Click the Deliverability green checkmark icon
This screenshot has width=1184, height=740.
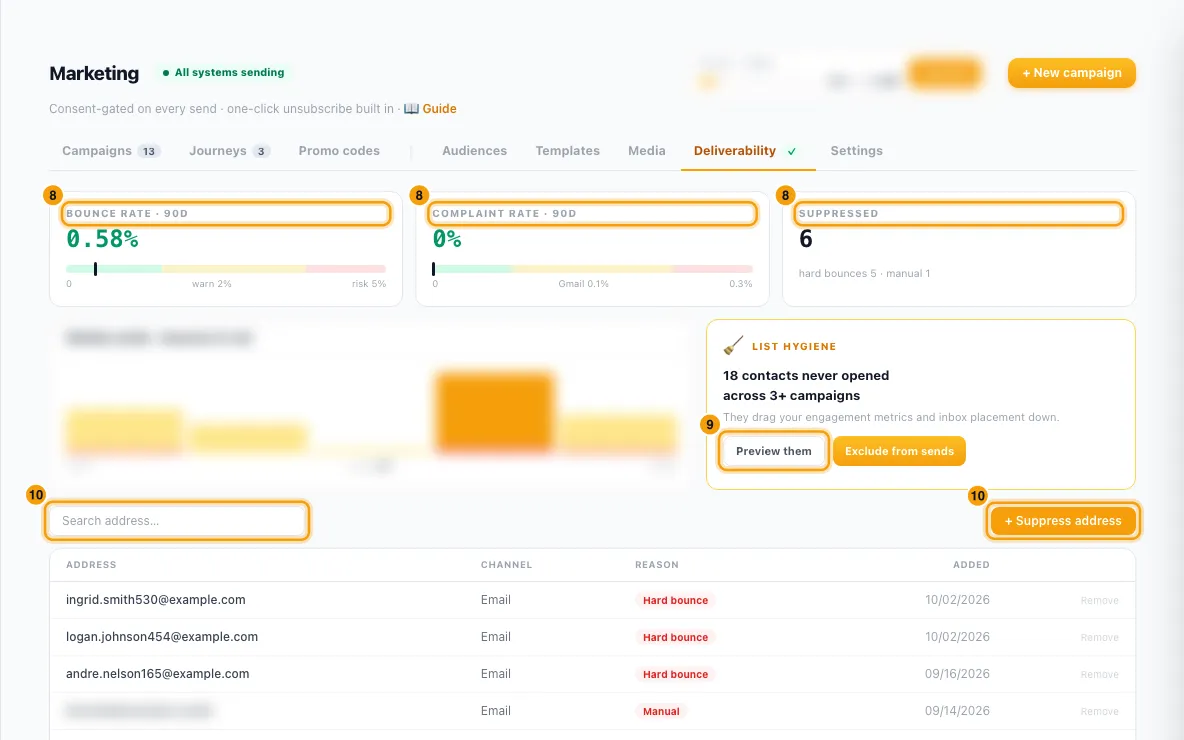791,152
